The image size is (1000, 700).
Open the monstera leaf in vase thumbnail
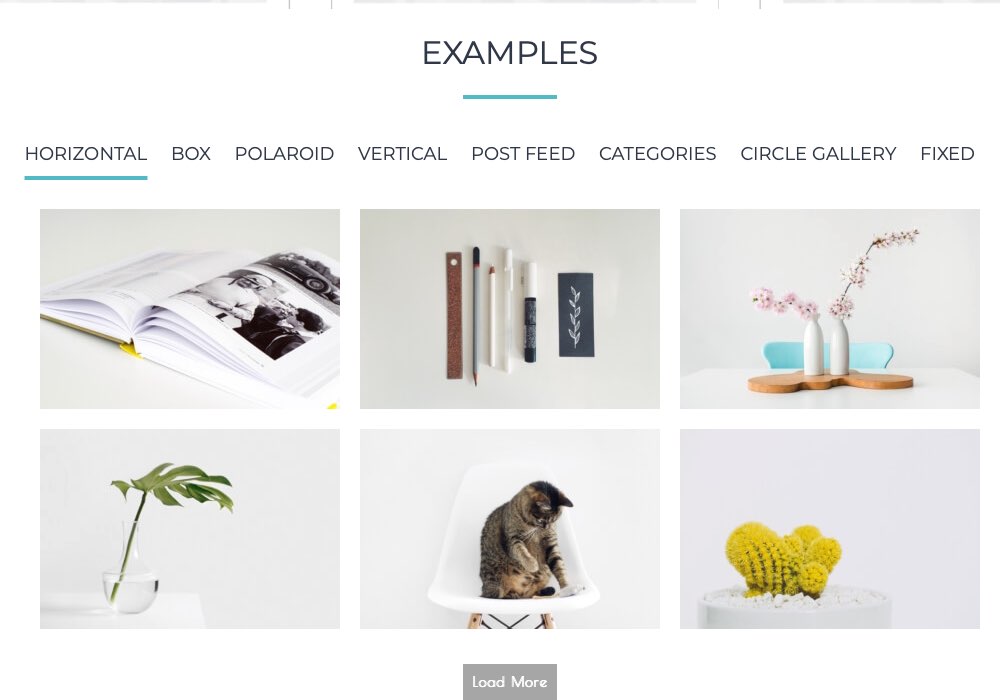pos(190,529)
